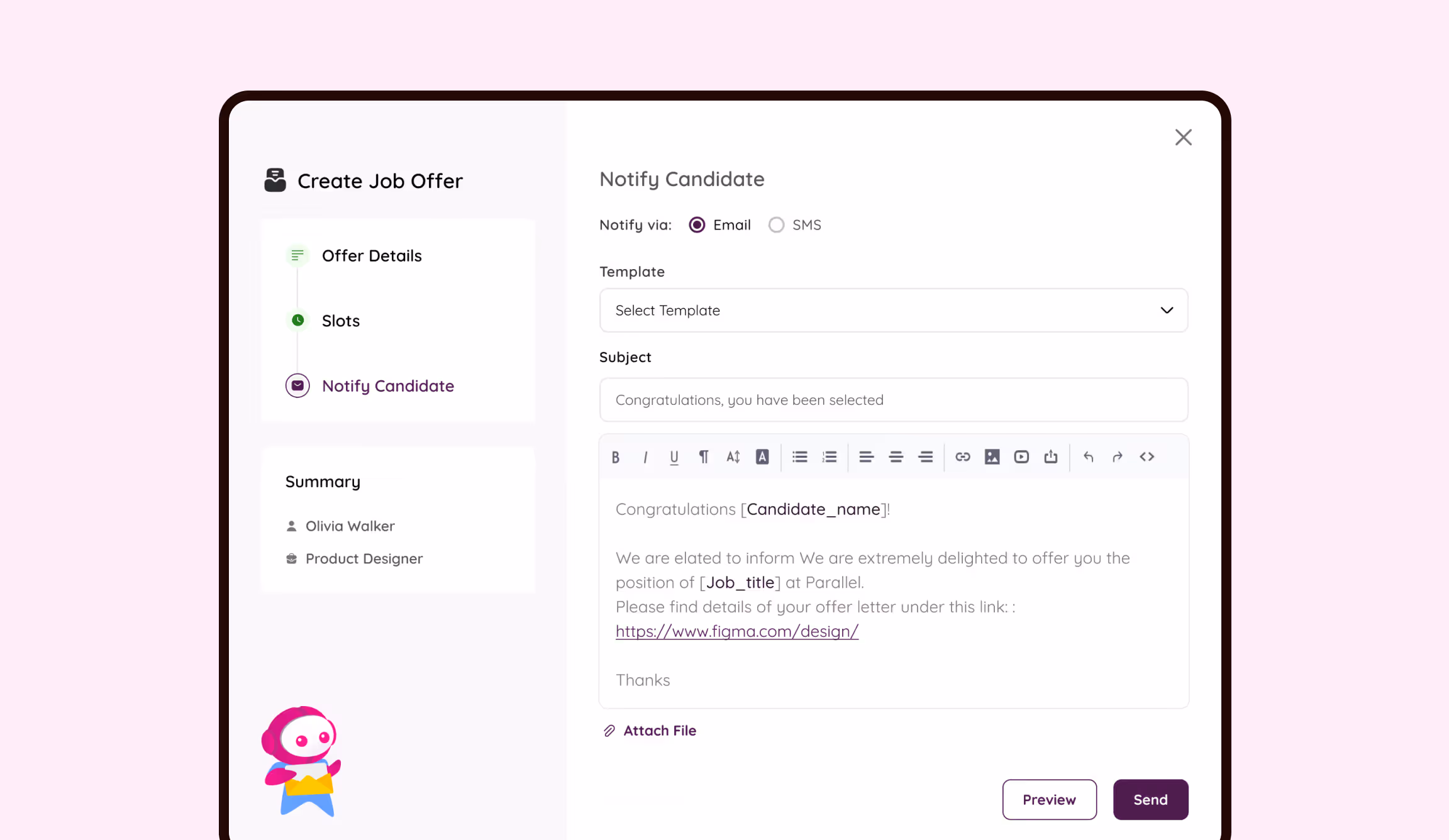
Task: Click the Job_title placeholder
Action: [x=740, y=583]
